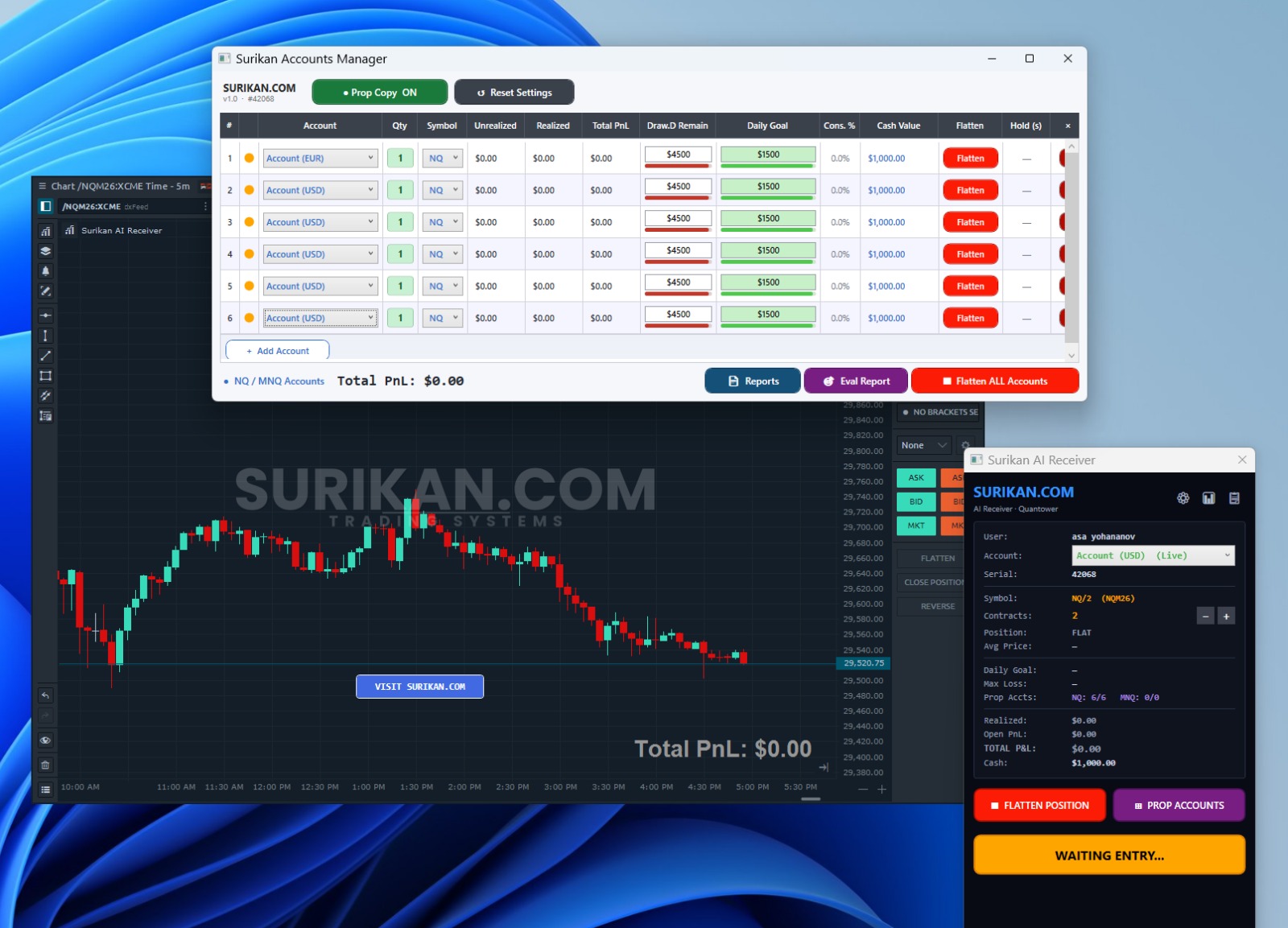Select the horizontal line drawing tool

click(x=46, y=316)
